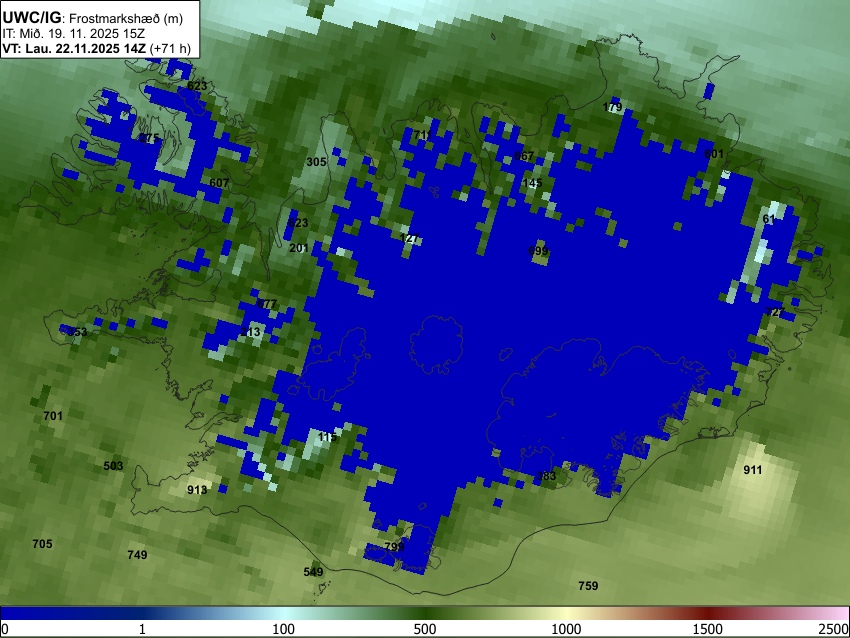Click the map value label 749
850x638 pixels.
(x=137, y=555)
